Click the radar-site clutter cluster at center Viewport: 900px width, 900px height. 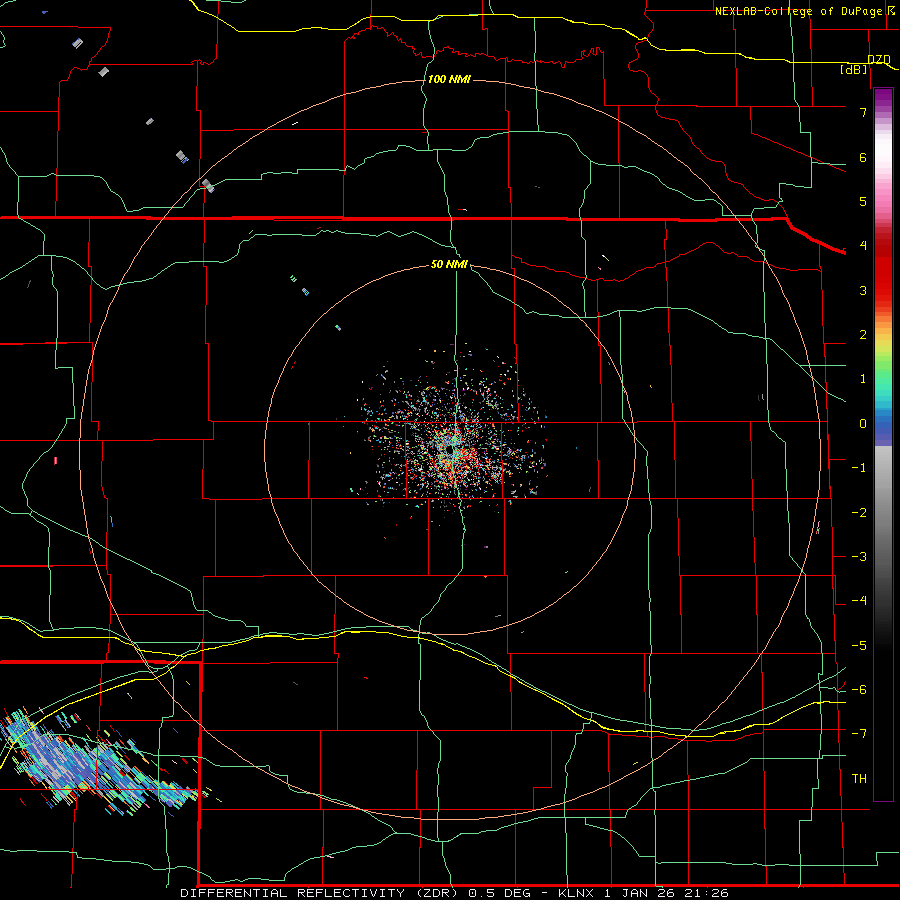(453, 445)
